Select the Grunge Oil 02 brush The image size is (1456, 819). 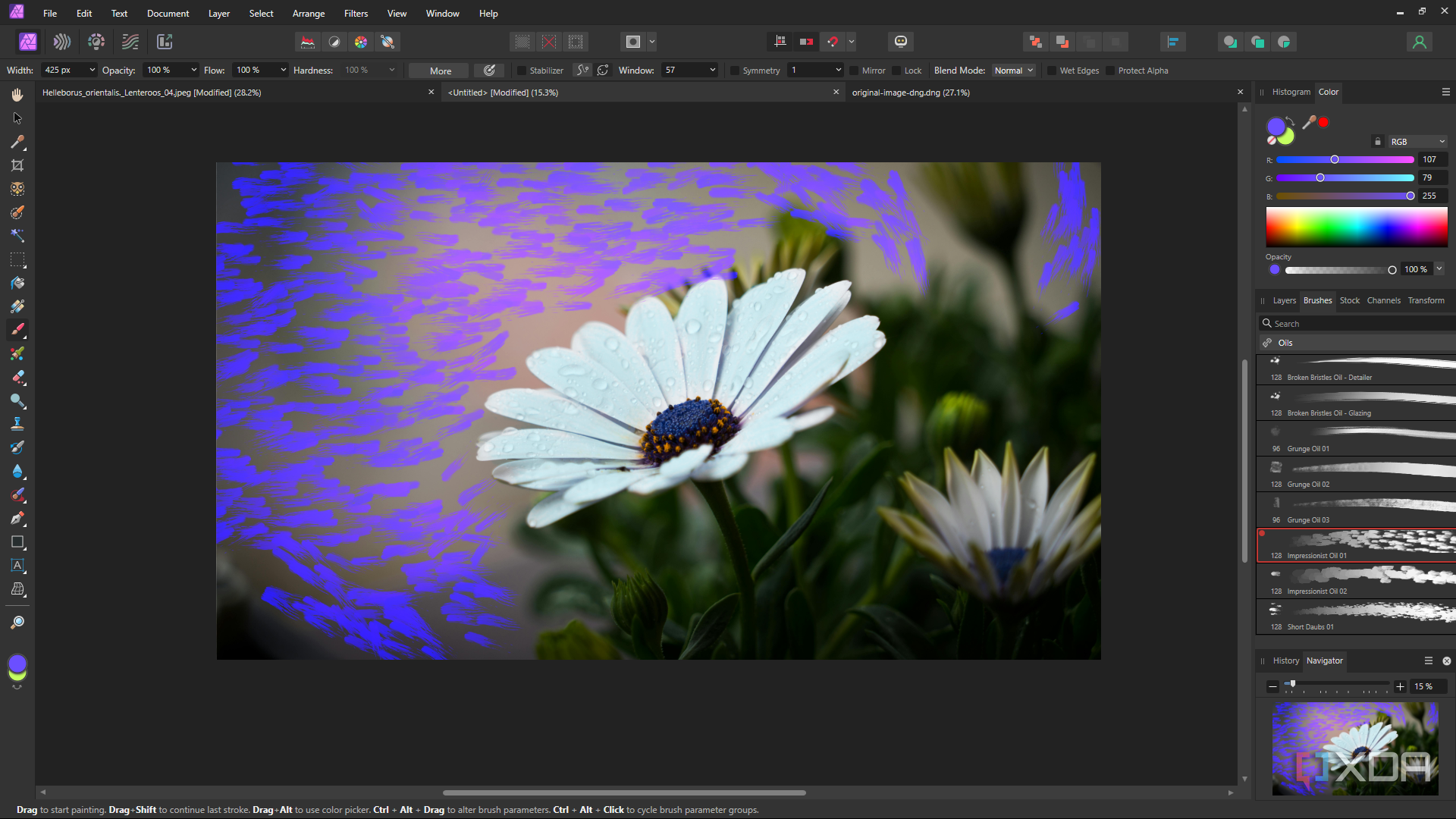coord(1356,475)
